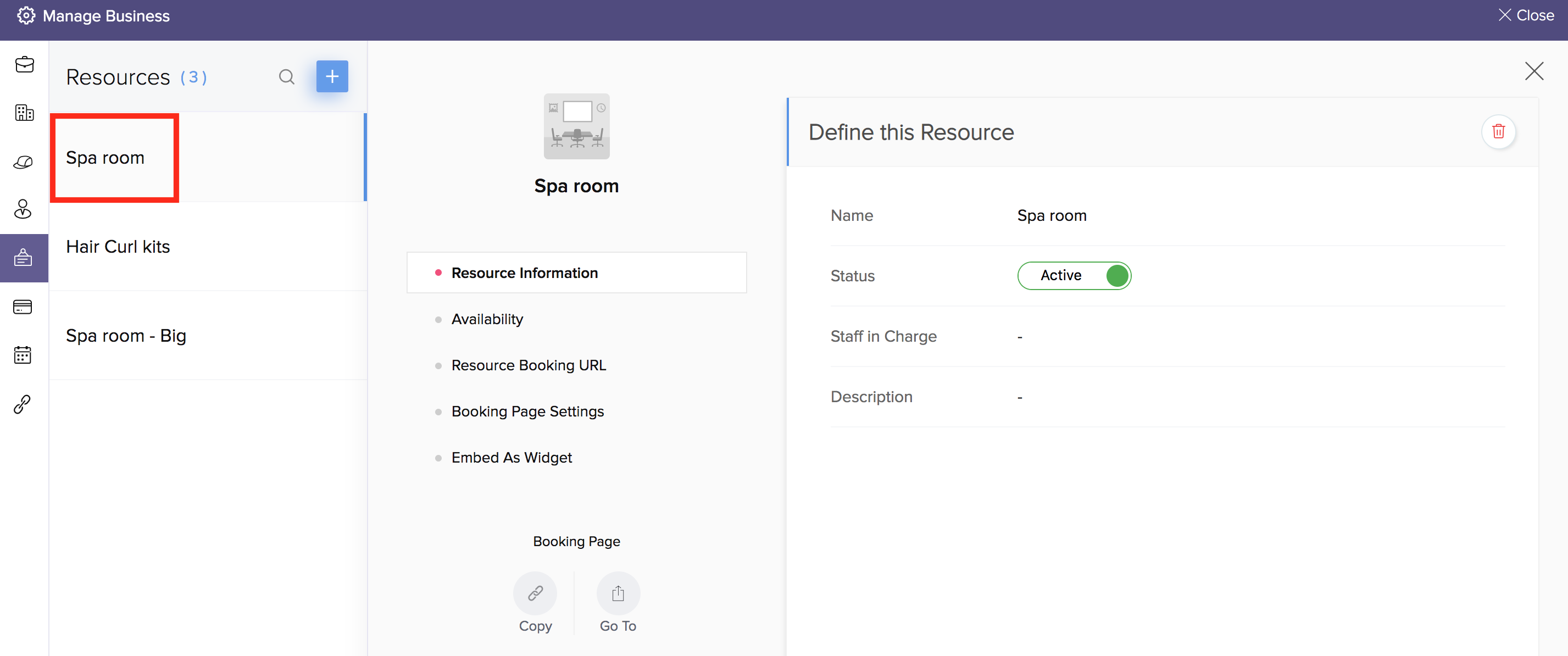Screen dimensions: 1568x656
Task: Open the calendar icon in sidebar
Action: [x=23, y=355]
